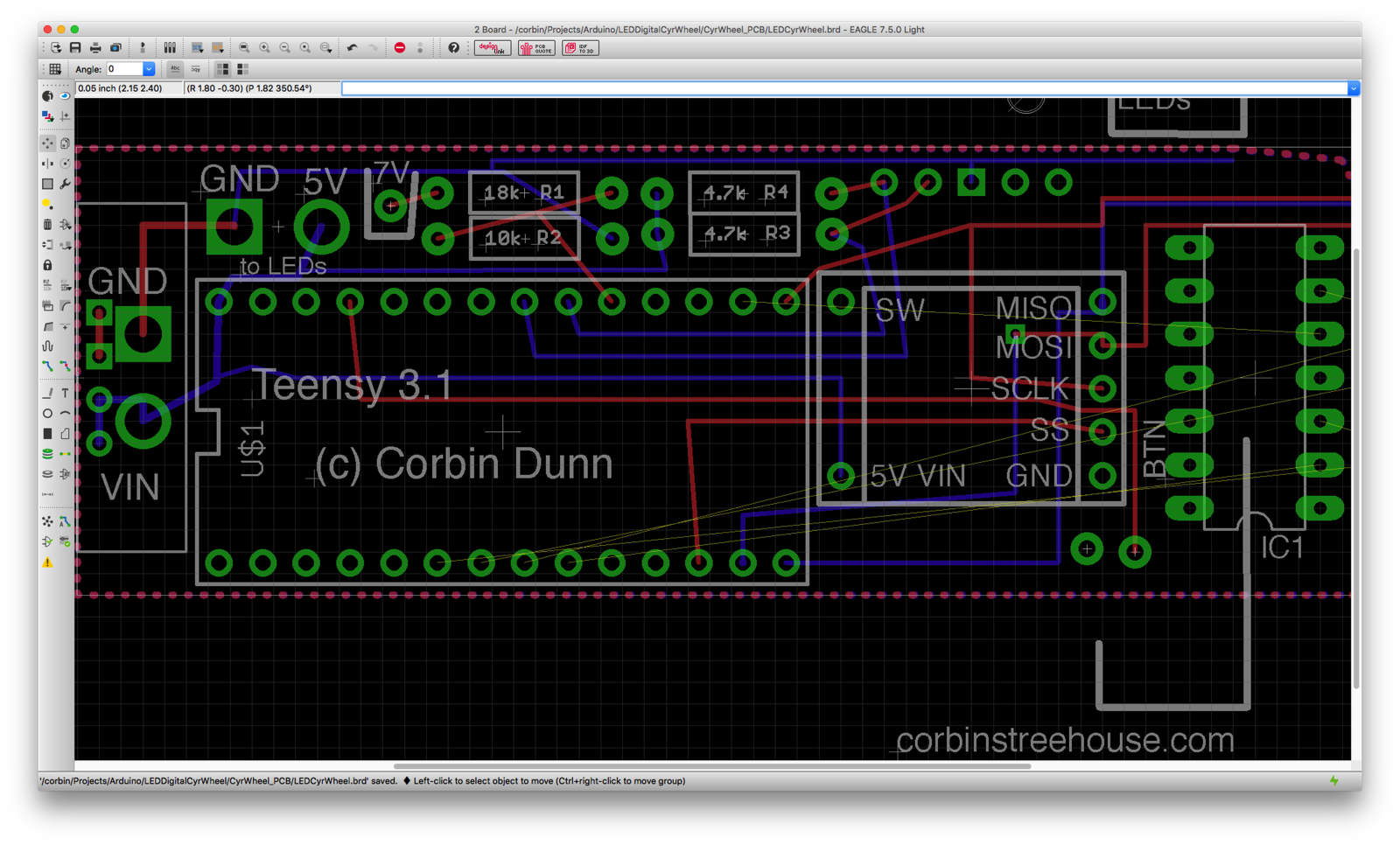Open the Script (SCR) dropdown
The height and width of the screenshot is (845, 1400).
[x=198, y=48]
